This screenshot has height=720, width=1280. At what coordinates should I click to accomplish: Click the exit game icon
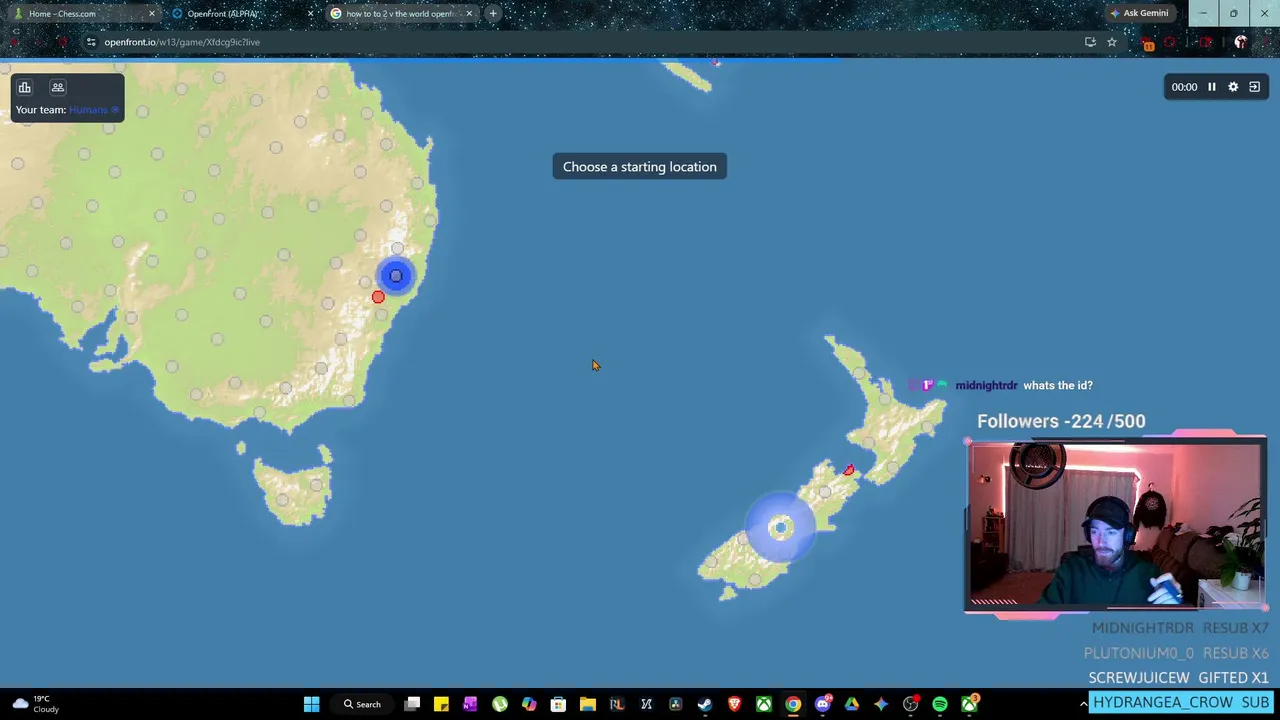click(x=1255, y=87)
